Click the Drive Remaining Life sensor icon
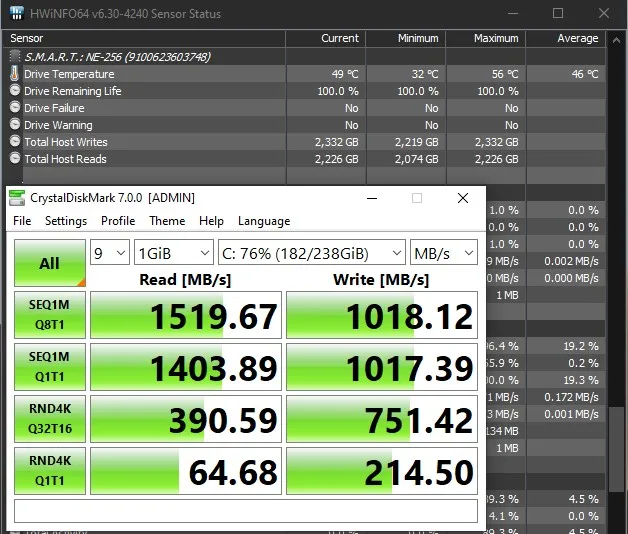 click(x=15, y=91)
